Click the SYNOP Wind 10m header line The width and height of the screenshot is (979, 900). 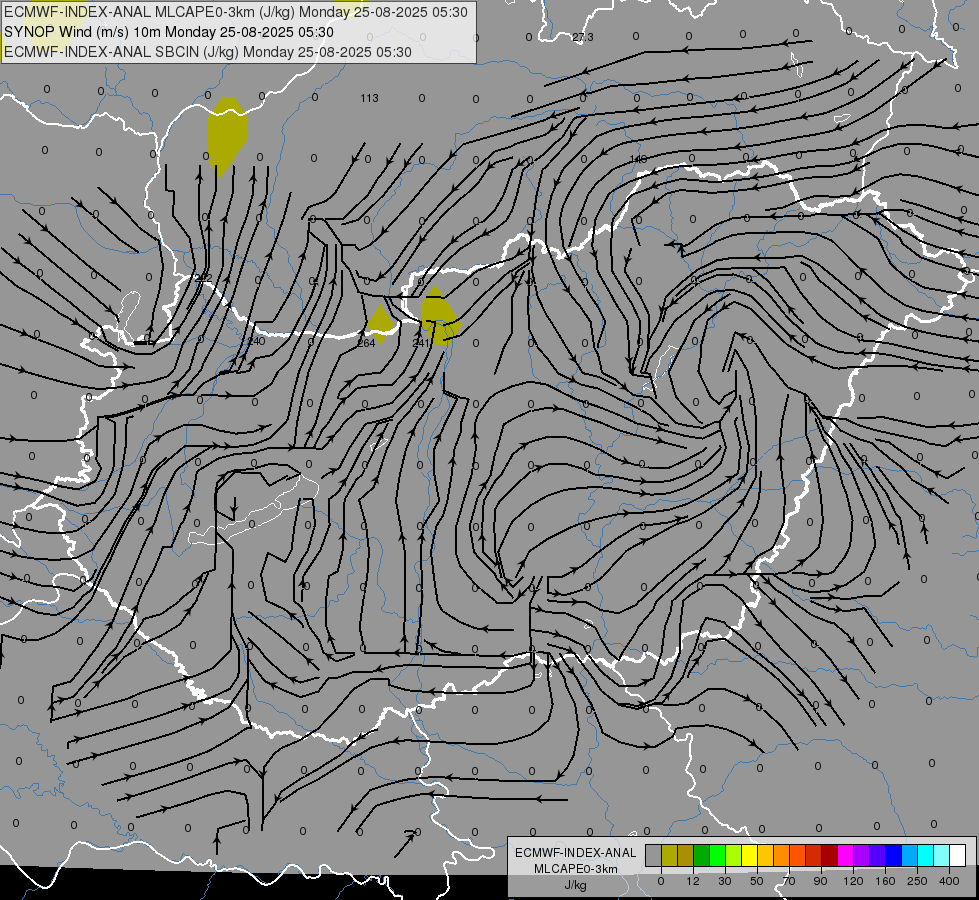tap(169, 32)
